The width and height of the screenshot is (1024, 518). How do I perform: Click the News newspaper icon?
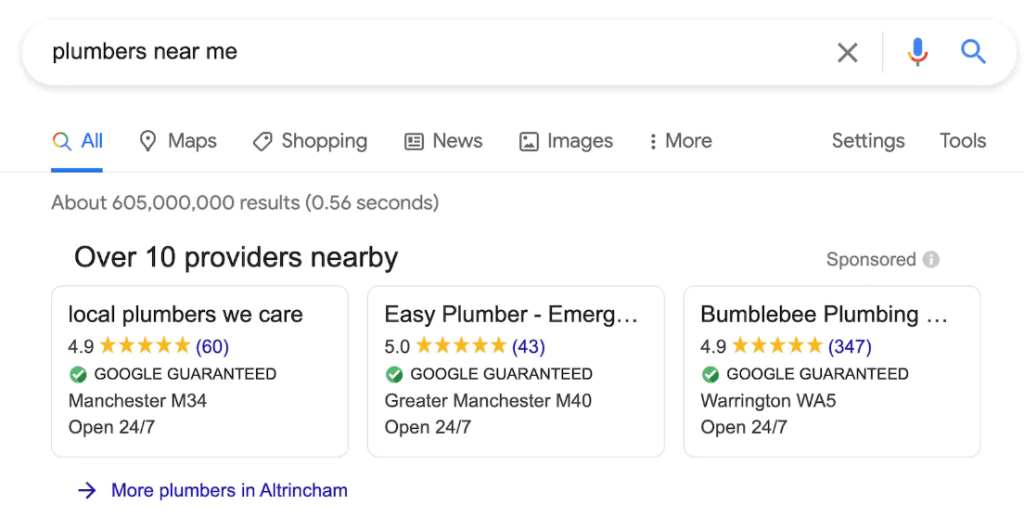[414, 141]
